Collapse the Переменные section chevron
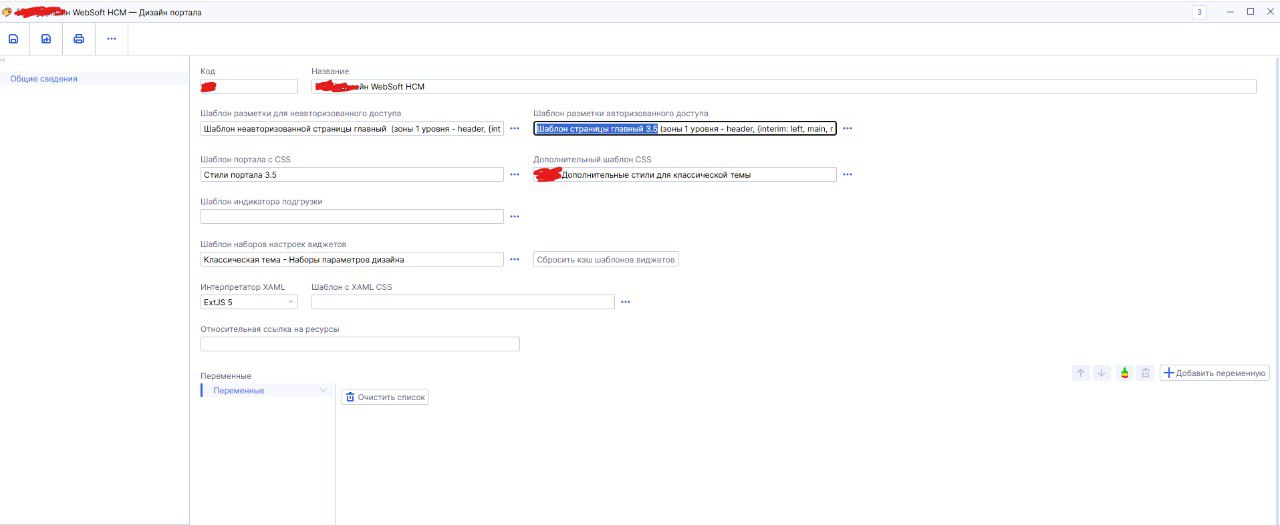 [x=322, y=390]
